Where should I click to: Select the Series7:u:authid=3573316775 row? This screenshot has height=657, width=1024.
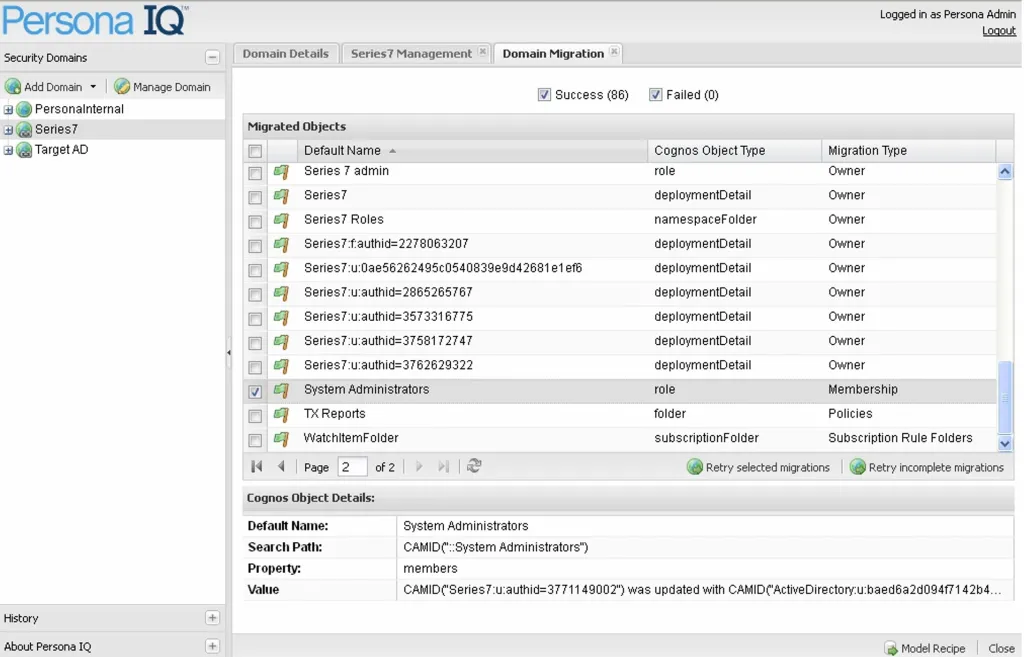click(x=620, y=317)
